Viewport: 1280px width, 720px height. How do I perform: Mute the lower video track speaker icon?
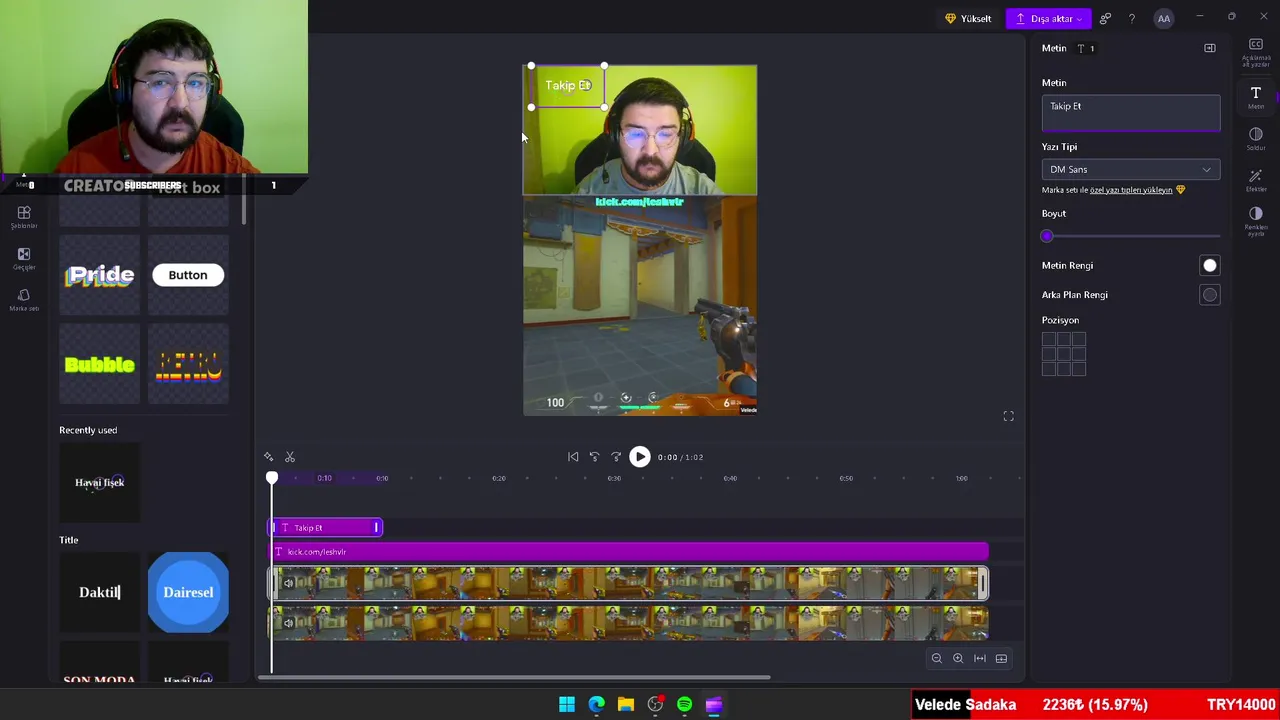point(288,623)
